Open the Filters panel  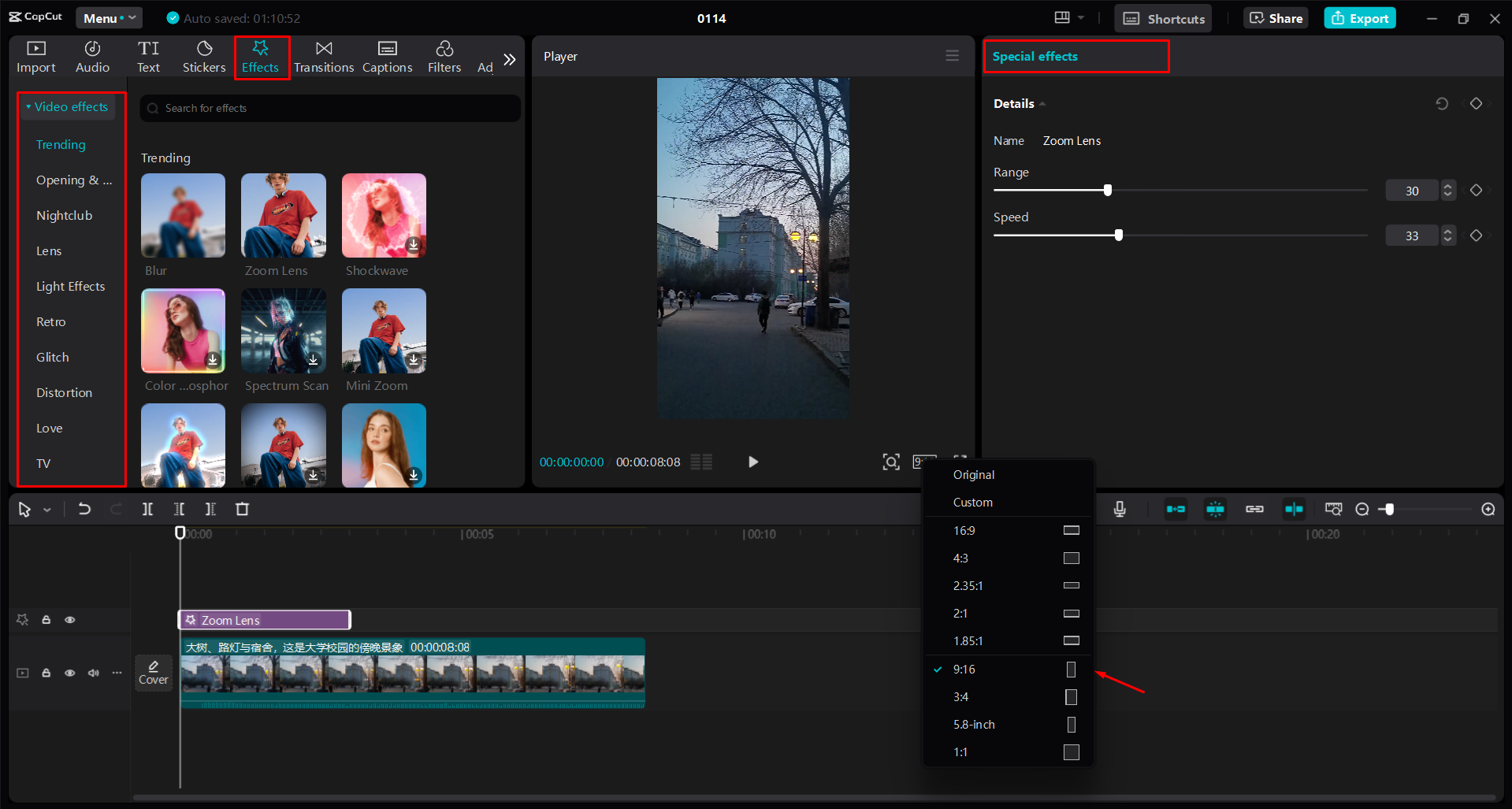pos(444,56)
